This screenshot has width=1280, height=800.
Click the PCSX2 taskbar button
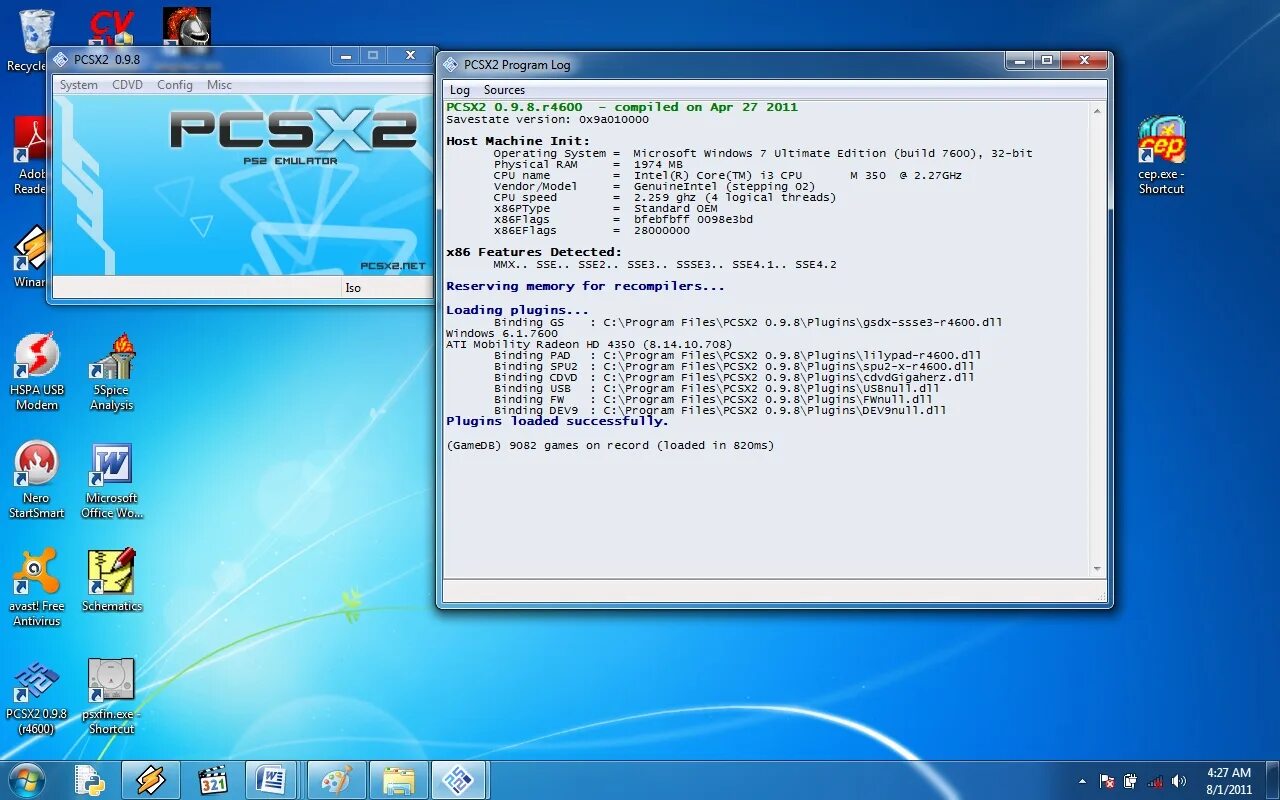click(460, 780)
